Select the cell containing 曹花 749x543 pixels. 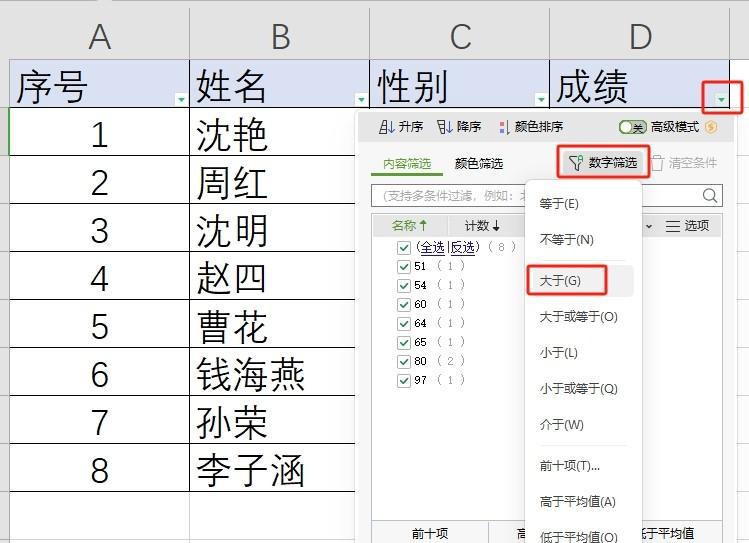point(272,324)
